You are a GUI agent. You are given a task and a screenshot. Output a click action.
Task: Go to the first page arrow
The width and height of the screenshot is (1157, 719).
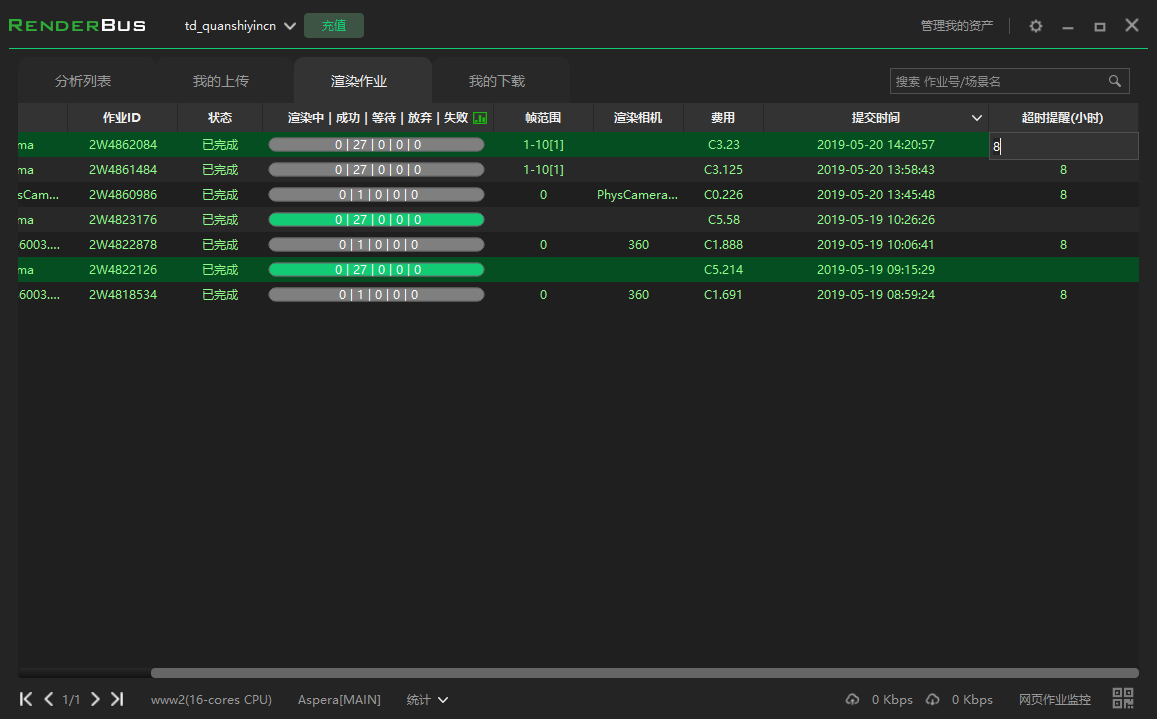(x=26, y=699)
